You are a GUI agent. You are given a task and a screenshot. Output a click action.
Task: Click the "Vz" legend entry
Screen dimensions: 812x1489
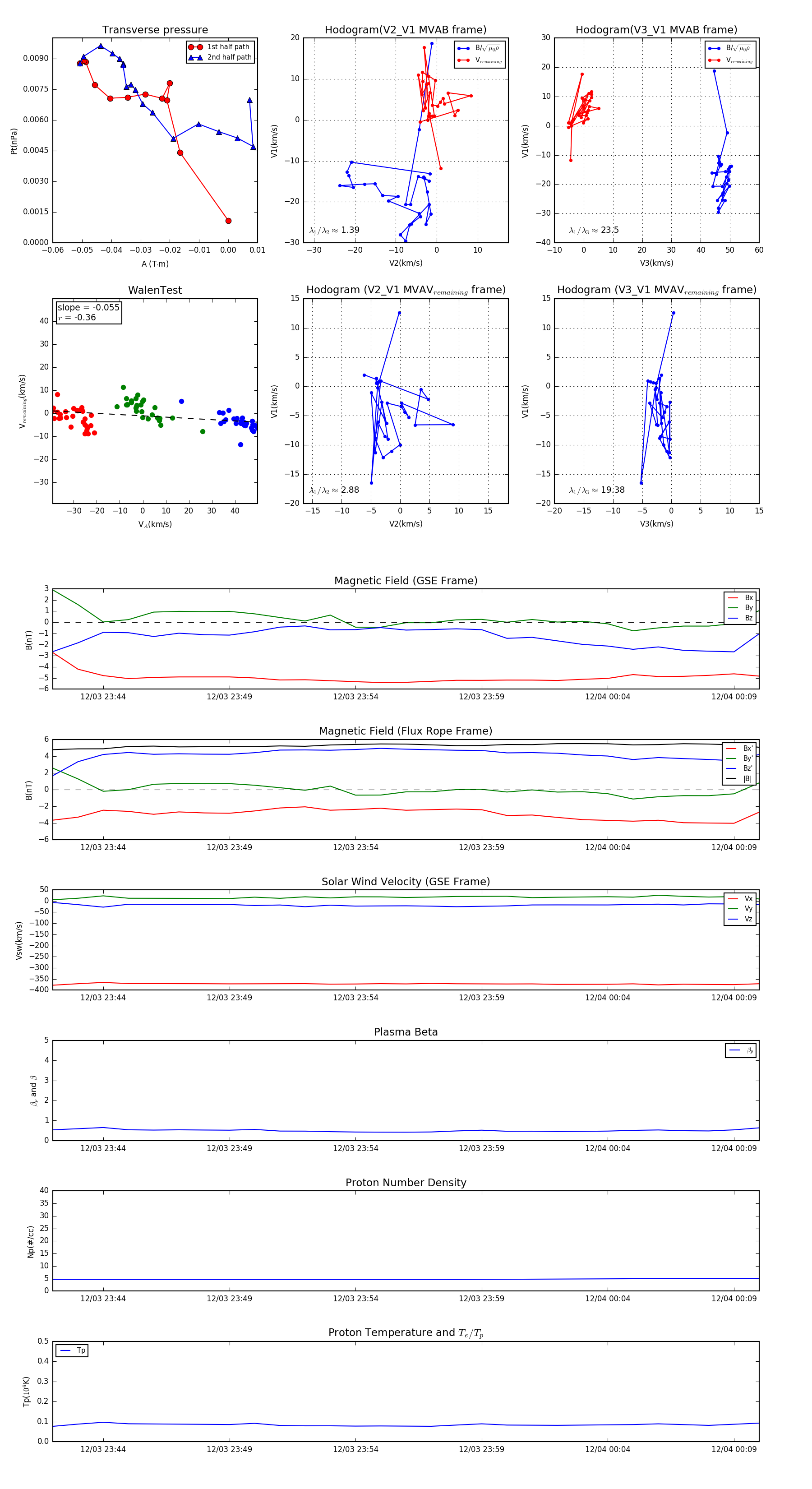point(740,919)
